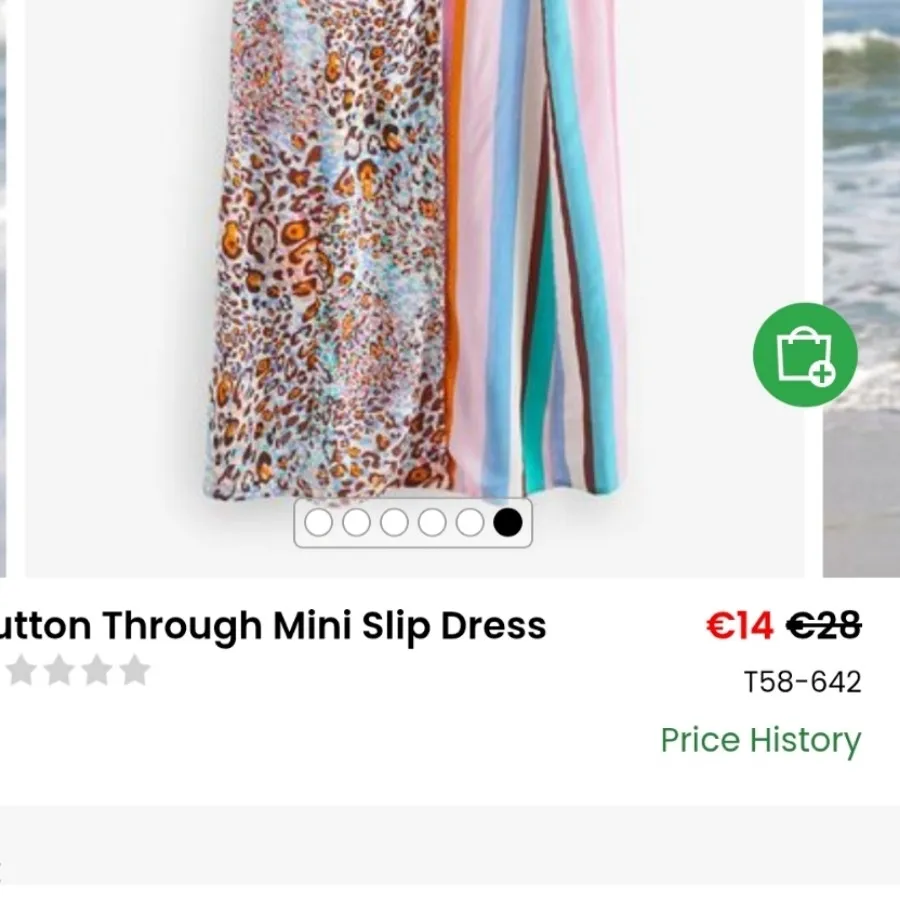Select the first image carousel dot
This screenshot has height=900, width=900.
(x=318, y=522)
